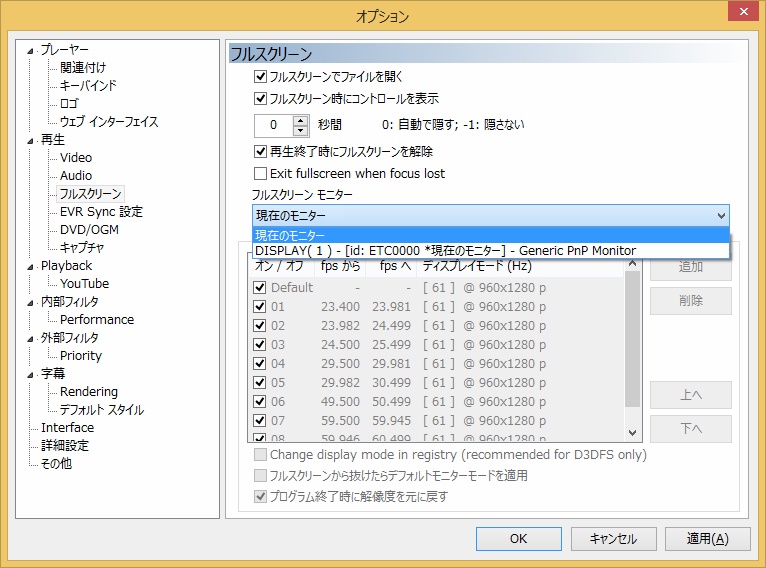This screenshot has height=568, width=766.
Task: Choose DISPLAY( 1 ) Generic PnP Monitor option
Action: pyautogui.click(x=490, y=251)
